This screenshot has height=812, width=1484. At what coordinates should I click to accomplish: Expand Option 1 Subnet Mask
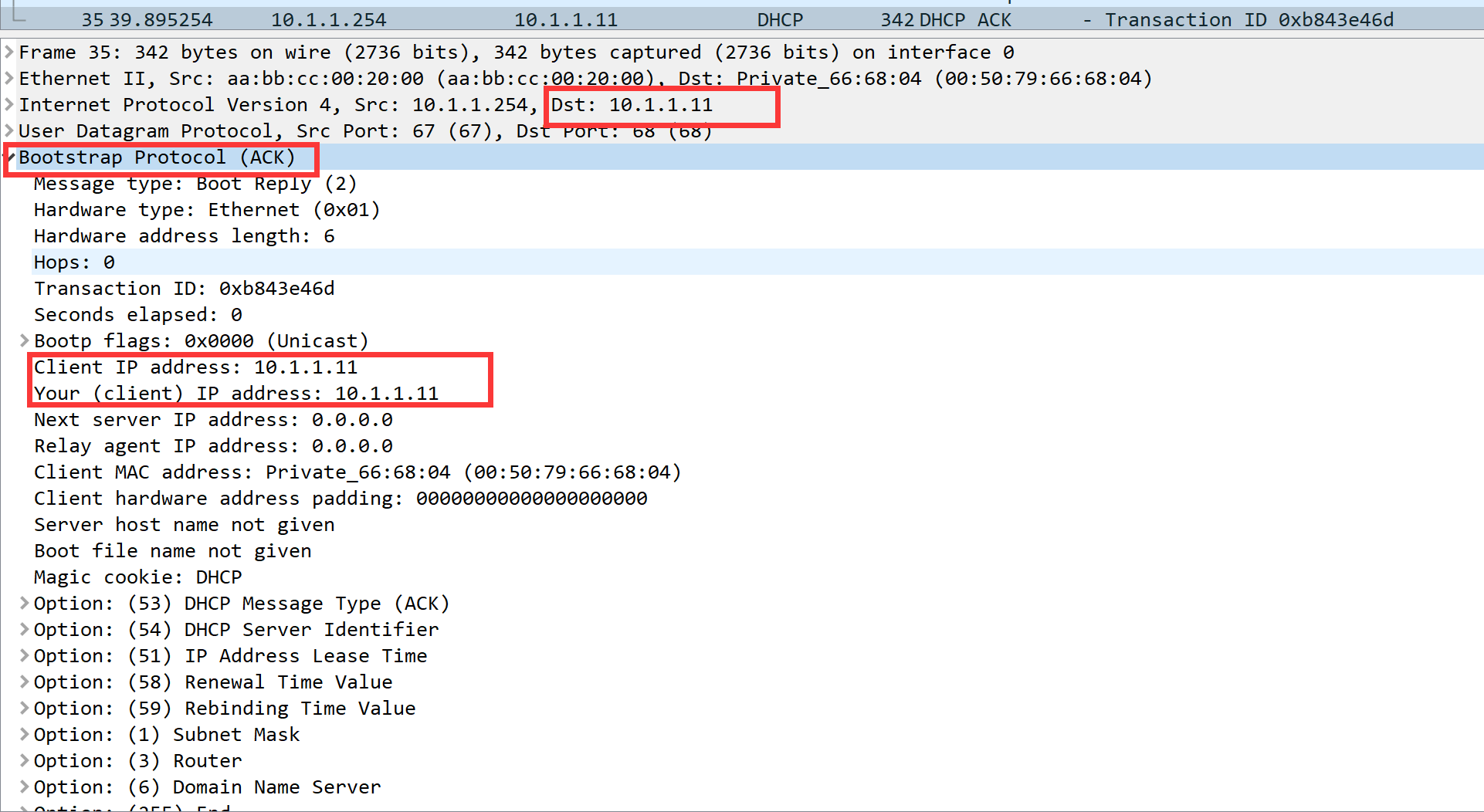click(x=24, y=735)
